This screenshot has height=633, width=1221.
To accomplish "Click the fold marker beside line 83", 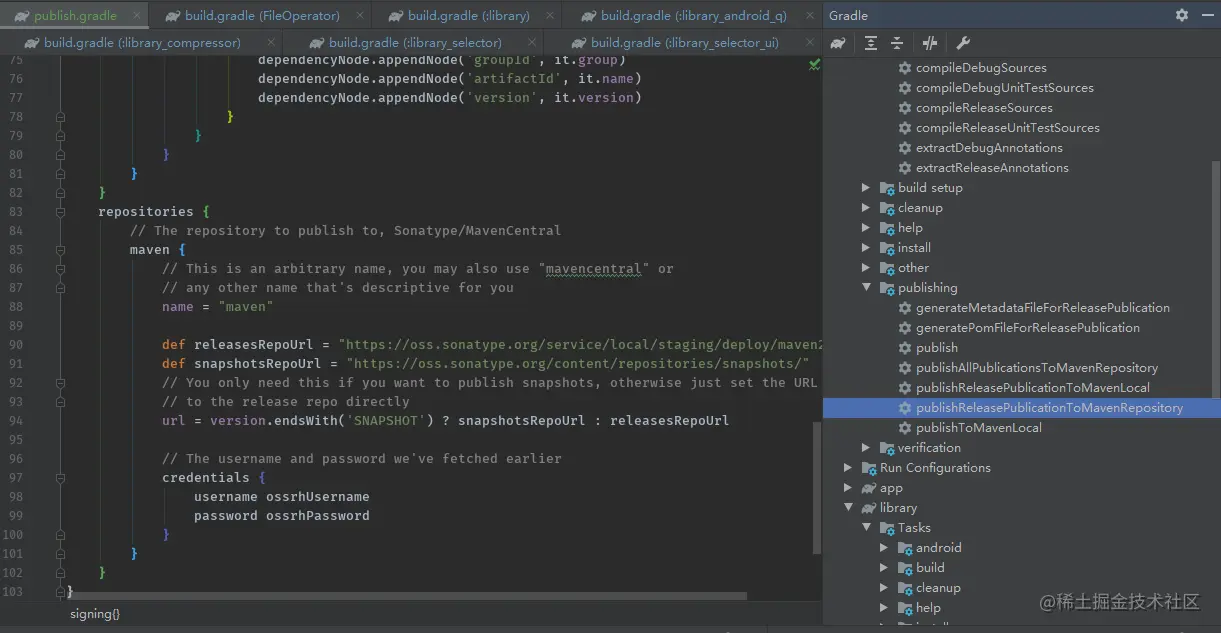I will click(x=60, y=212).
